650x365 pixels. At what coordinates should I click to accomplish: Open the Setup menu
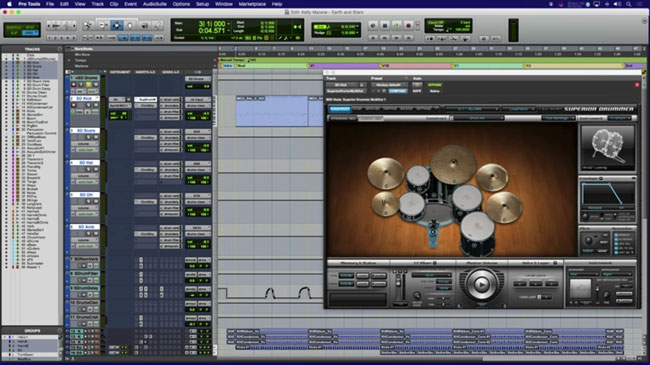(x=202, y=4)
